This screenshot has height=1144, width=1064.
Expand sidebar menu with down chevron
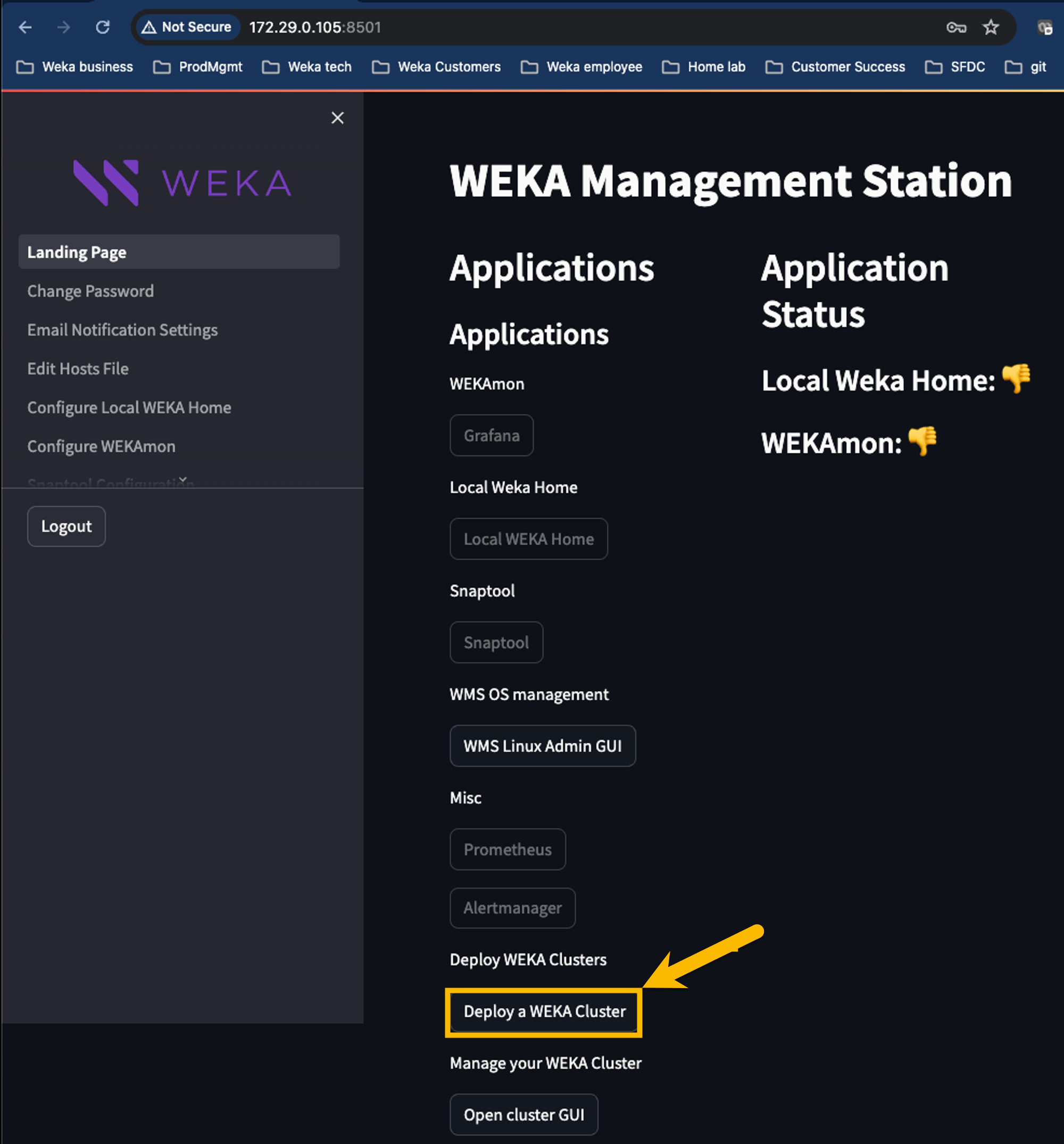click(x=183, y=479)
